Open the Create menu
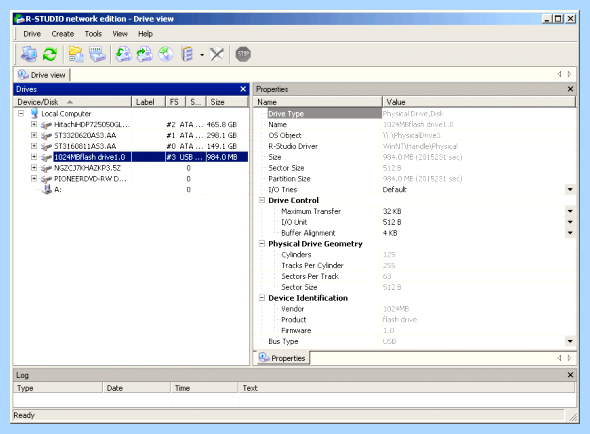Screen dimensions: 590x434 coord(63,34)
